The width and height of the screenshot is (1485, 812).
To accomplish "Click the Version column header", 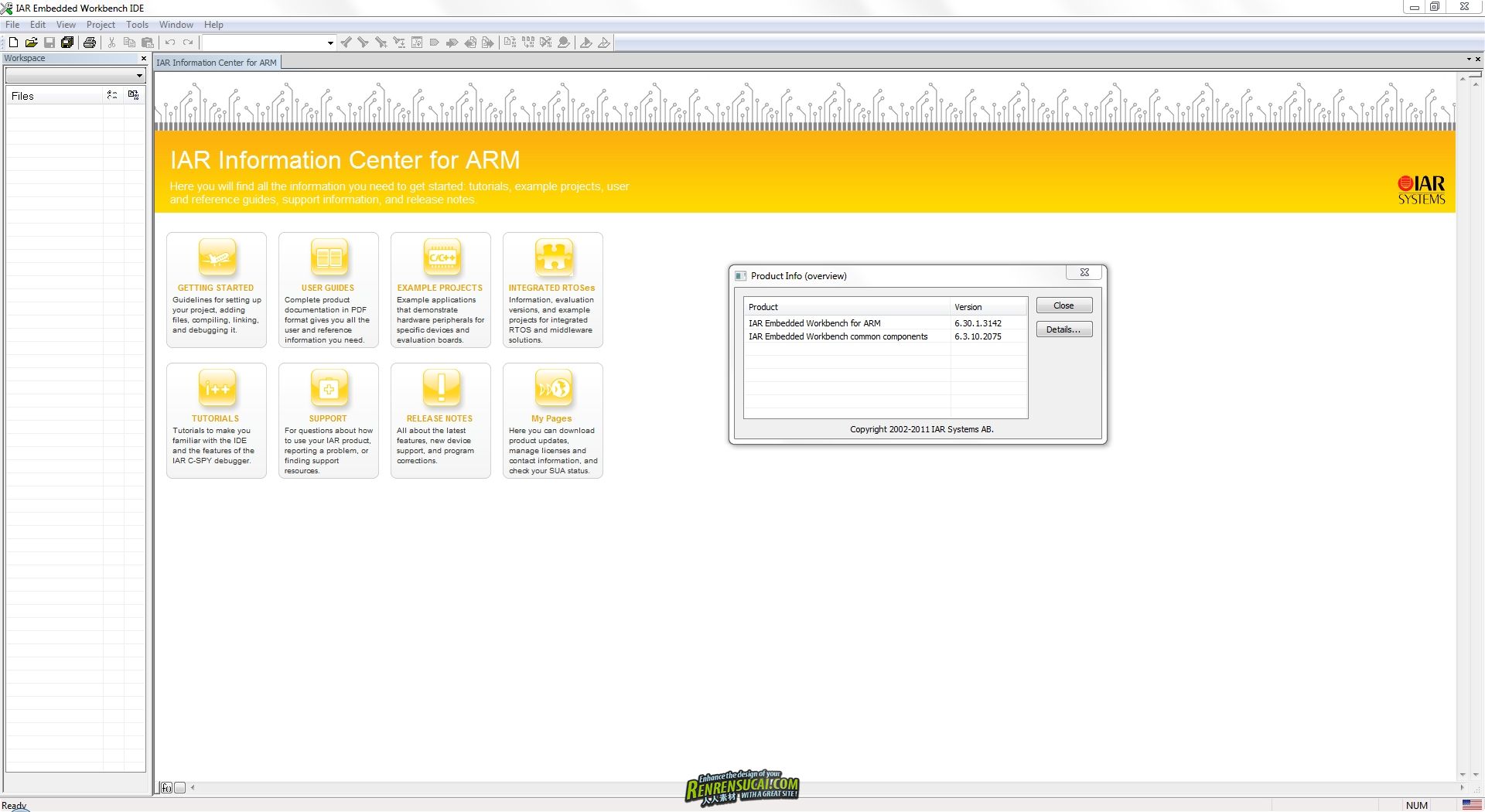I will pyautogui.click(x=988, y=307).
